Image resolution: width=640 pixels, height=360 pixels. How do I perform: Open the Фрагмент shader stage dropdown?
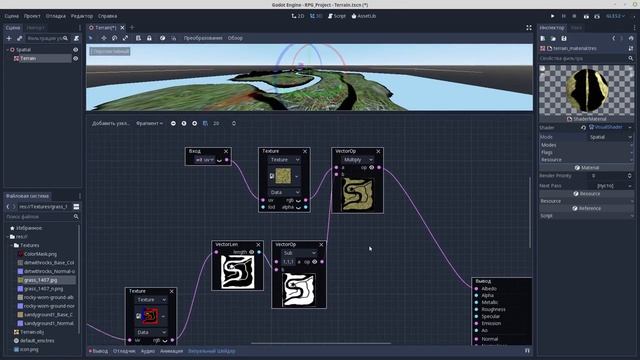pos(149,123)
